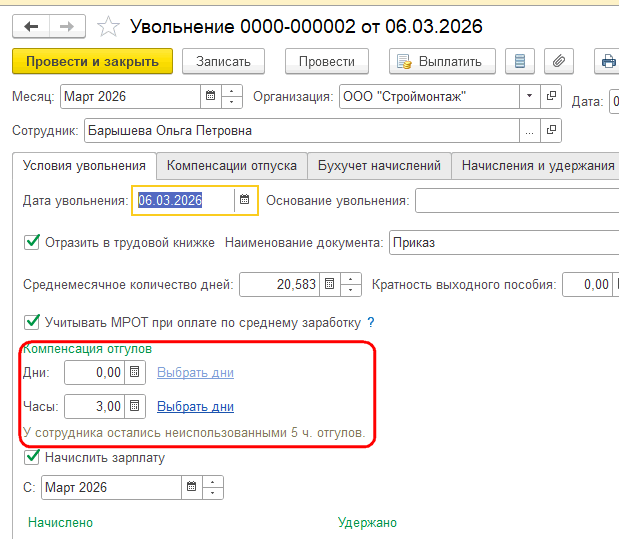
Task: Toggle the Отразить в трудовой книжке checkbox
Action: 32,242
